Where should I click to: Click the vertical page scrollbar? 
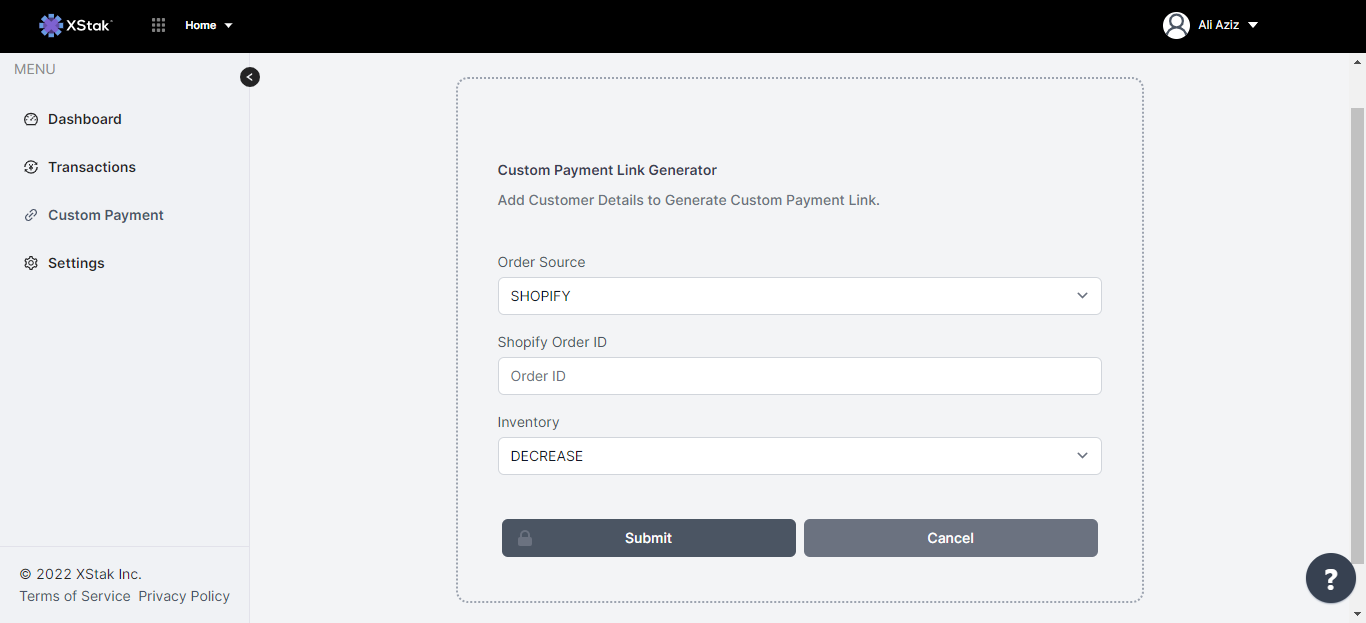pos(1357,330)
